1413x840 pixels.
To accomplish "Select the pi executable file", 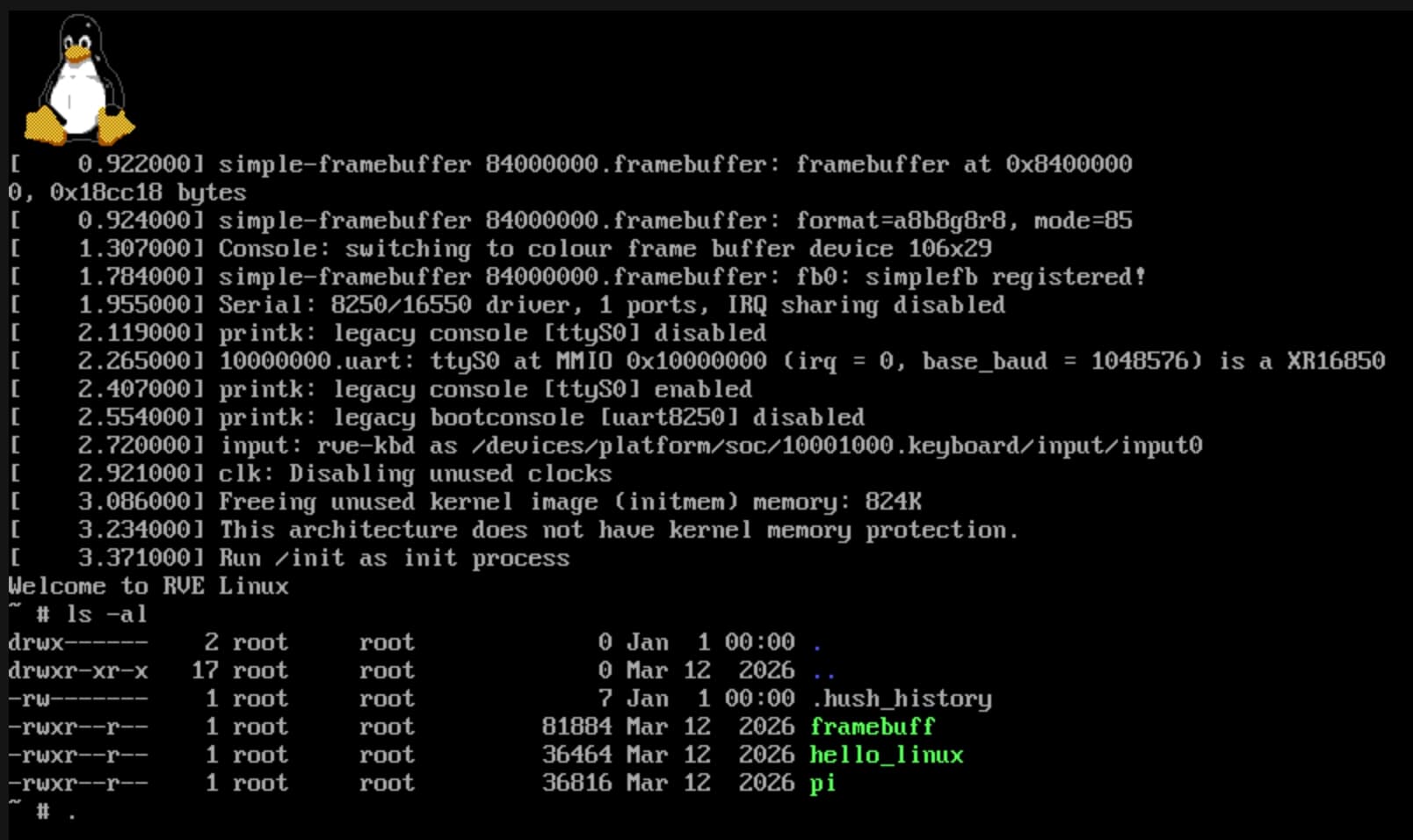I will click(x=822, y=783).
